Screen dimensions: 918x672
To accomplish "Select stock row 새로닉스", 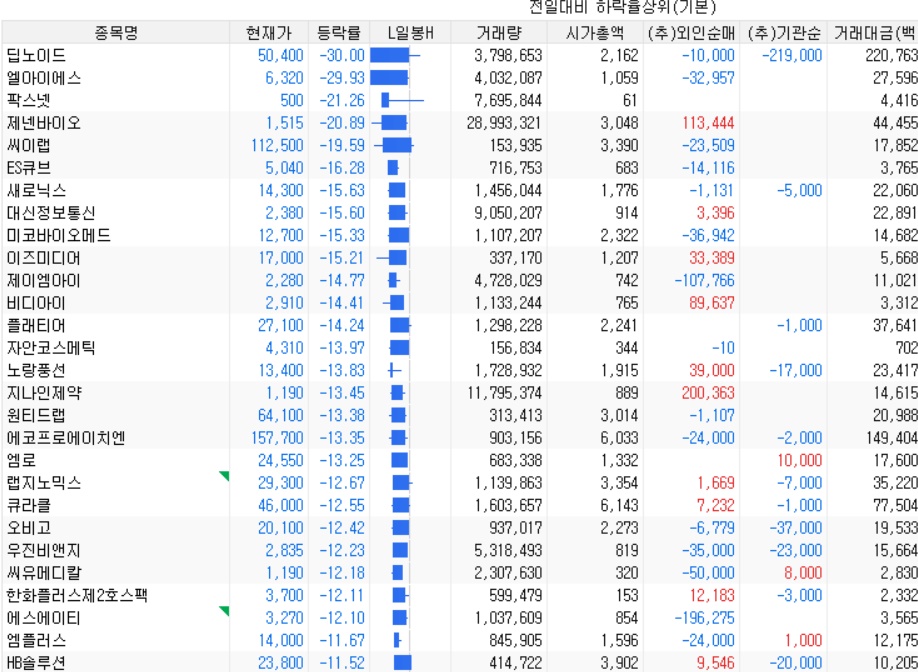I will (459, 190).
